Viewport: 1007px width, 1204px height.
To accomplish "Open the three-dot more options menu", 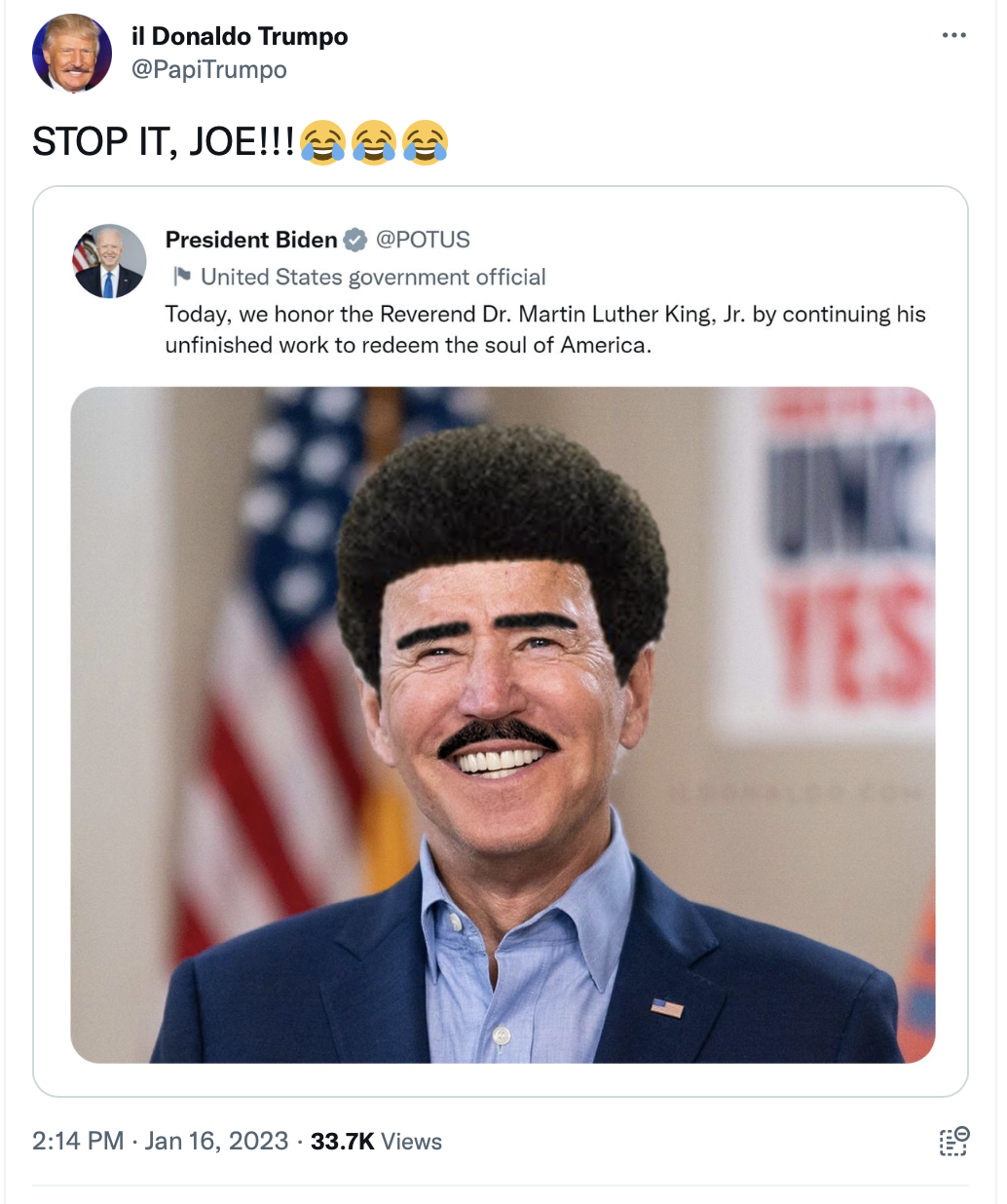I will tap(953, 36).
